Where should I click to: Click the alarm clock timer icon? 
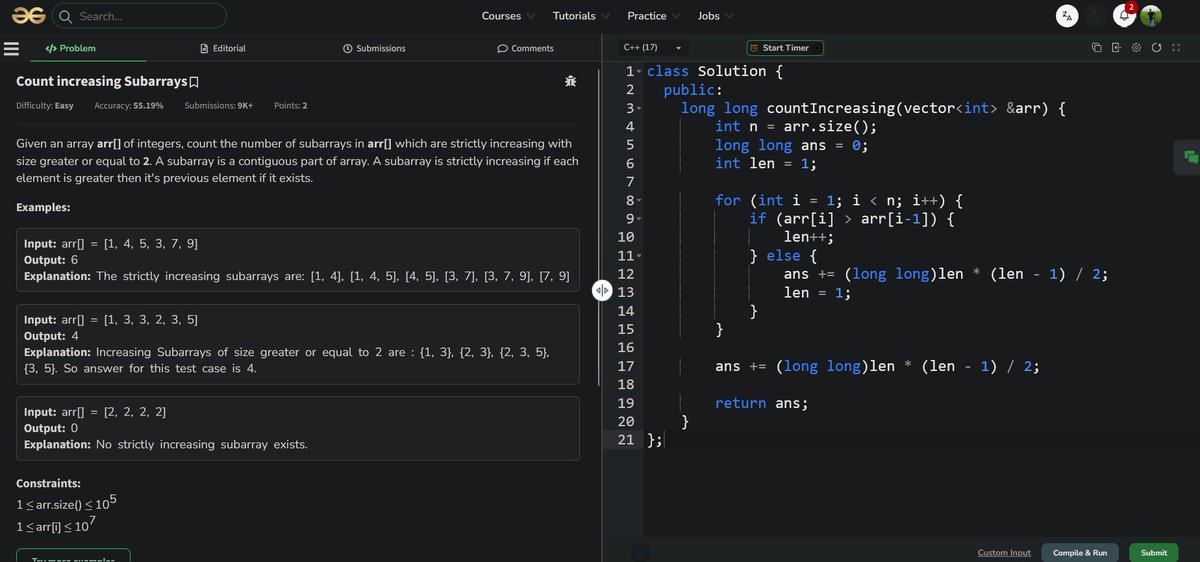[x=754, y=48]
